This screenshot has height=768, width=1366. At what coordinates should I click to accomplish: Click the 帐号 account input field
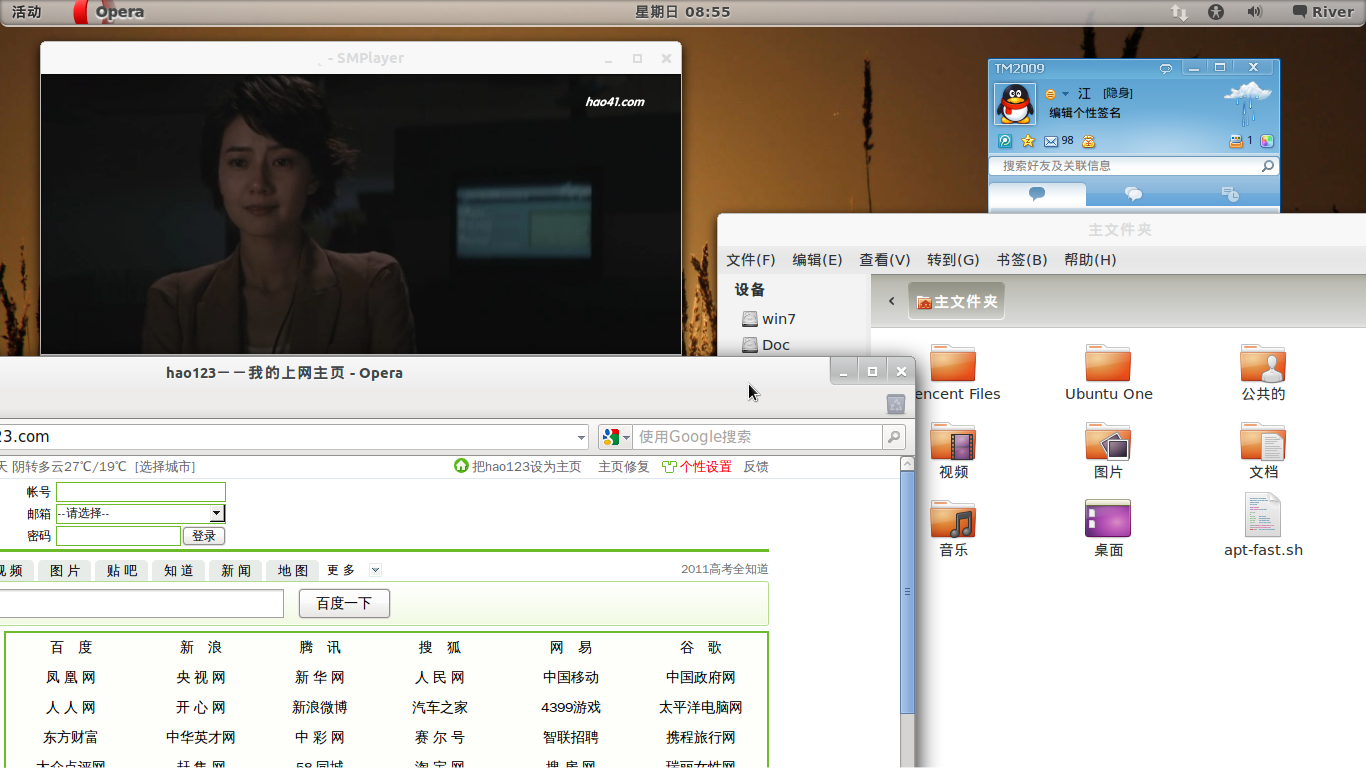tap(141, 492)
